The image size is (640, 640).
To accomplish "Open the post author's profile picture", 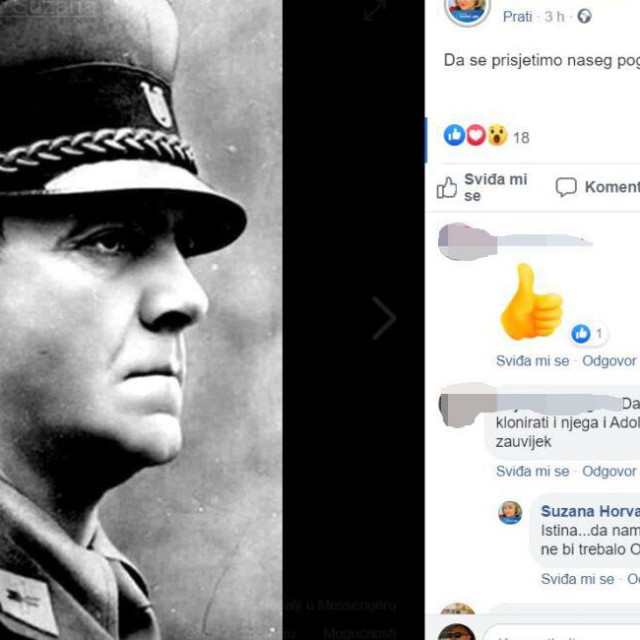I will 467,9.
